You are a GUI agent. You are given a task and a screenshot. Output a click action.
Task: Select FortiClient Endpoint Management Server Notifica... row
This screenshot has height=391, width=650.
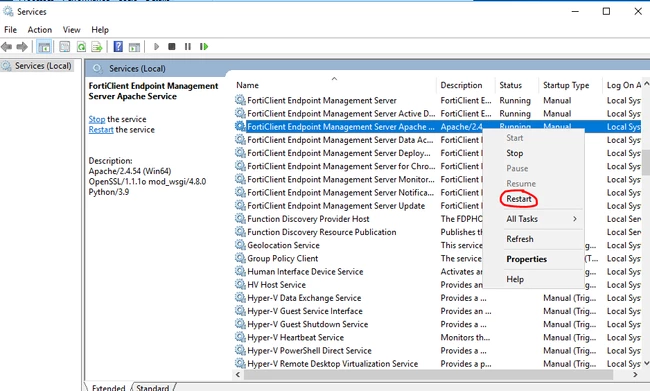[438, 193]
